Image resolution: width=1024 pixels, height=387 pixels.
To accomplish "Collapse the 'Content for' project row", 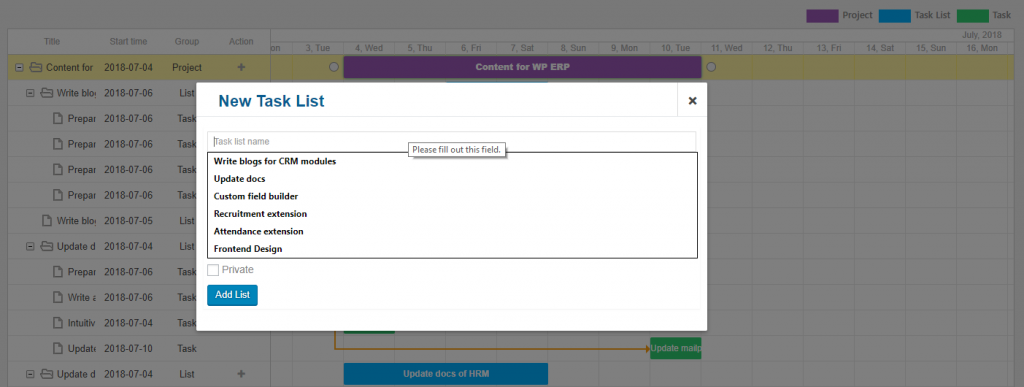I will tap(20, 67).
